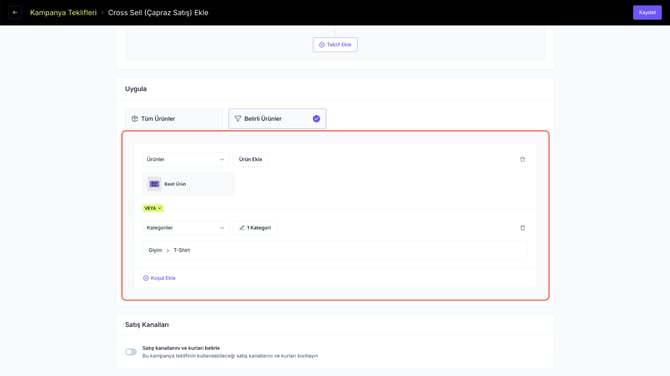
Task: Click the Cross Sell (Çapraz Satış) Ekle title
Action: (158, 13)
